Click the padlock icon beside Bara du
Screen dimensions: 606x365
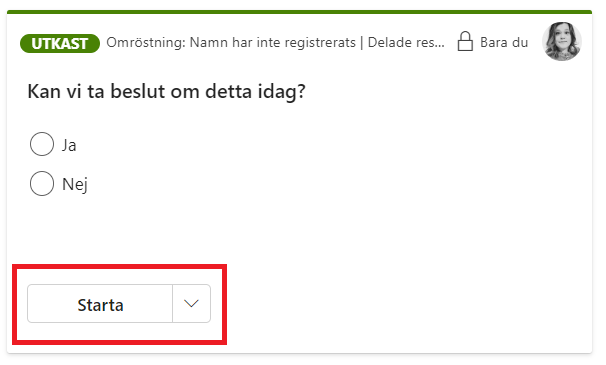point(465,41)
